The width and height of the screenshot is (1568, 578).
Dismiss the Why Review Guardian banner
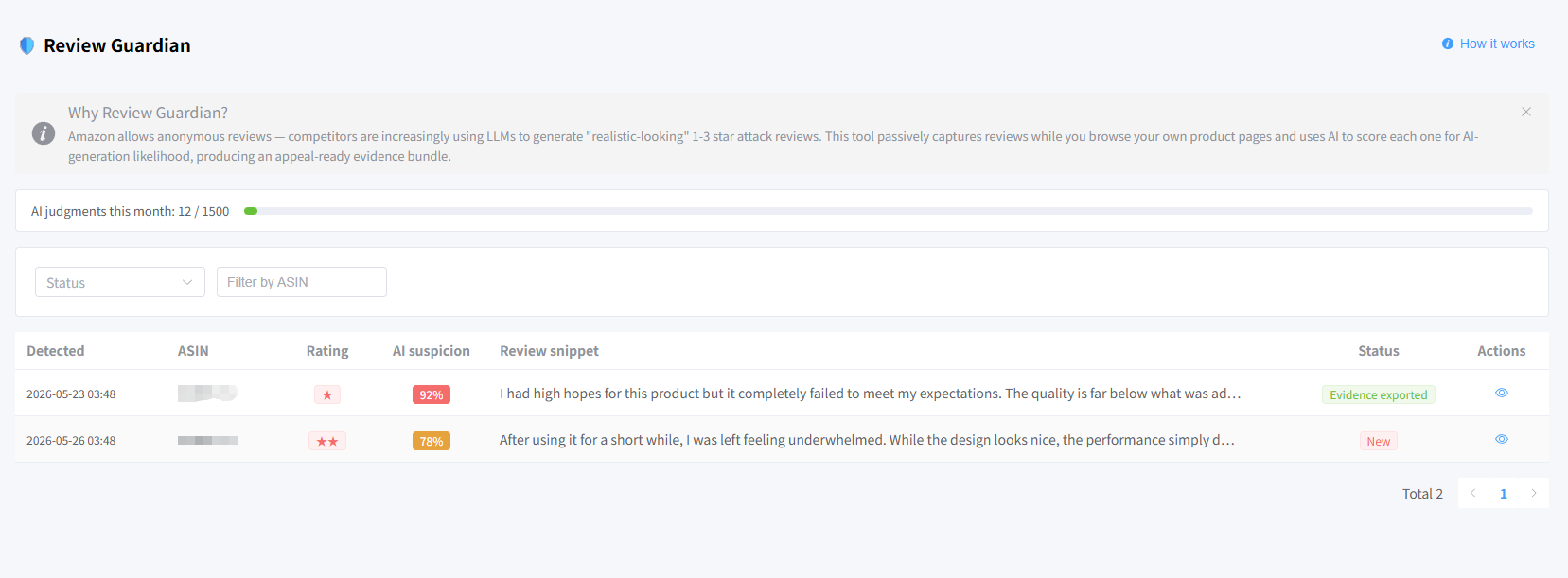tap(1526, 112)
